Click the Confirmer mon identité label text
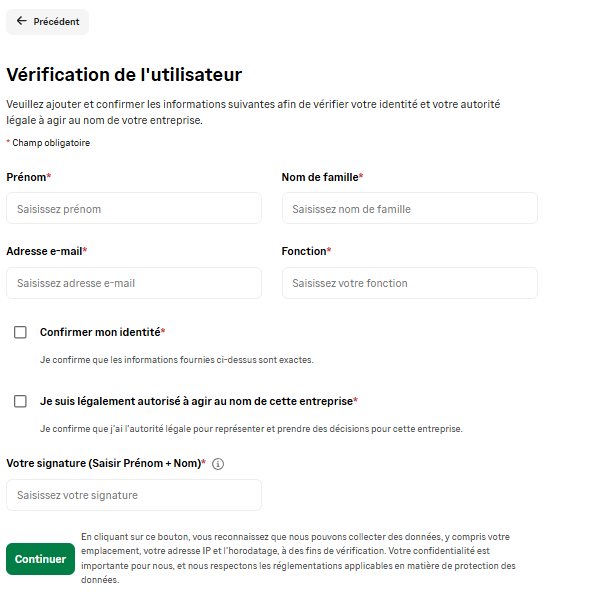This screenshot has height=596, width=607. coord(102,332)
